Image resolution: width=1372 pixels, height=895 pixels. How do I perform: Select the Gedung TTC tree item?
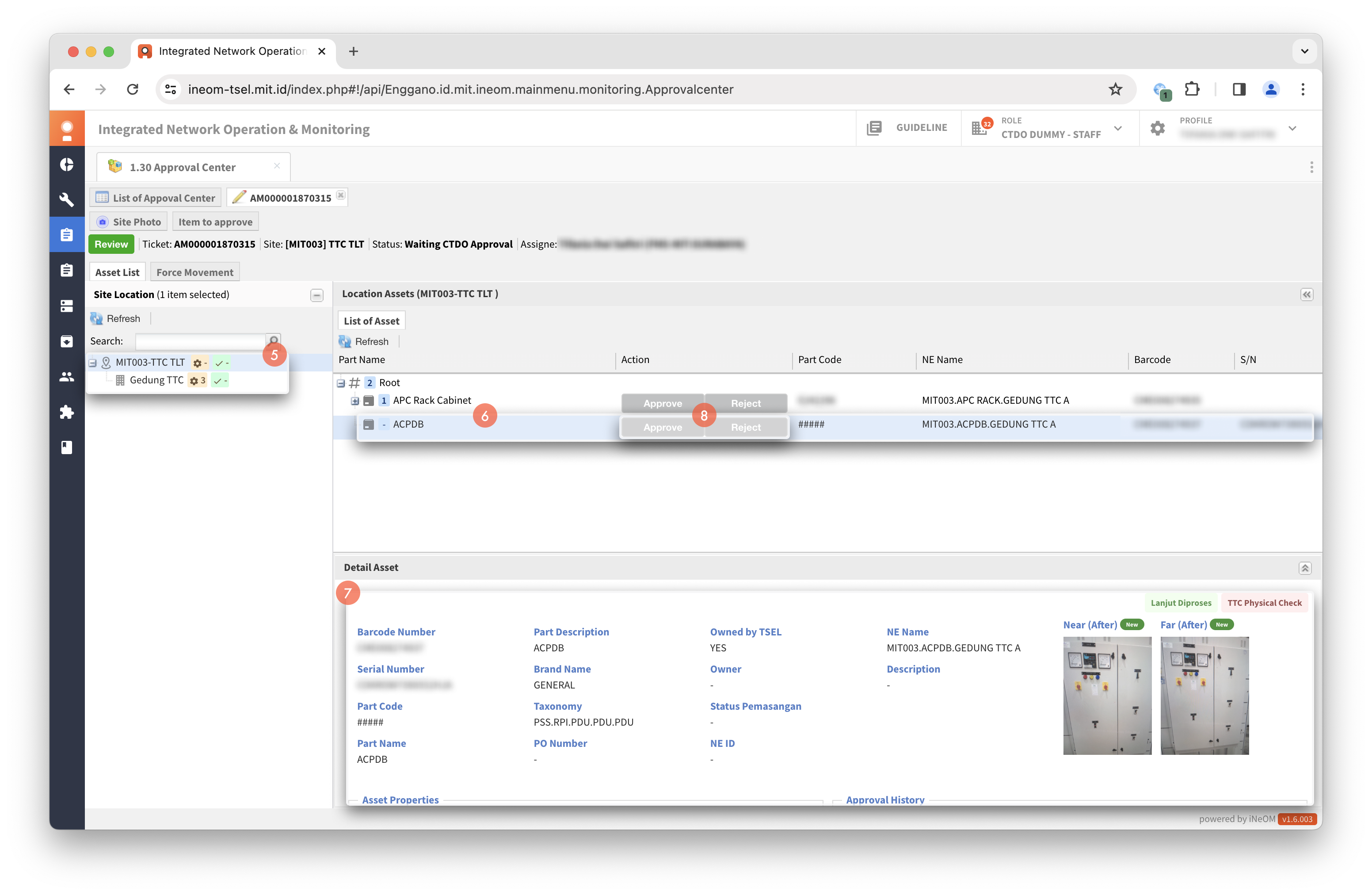tap(156, 381)
